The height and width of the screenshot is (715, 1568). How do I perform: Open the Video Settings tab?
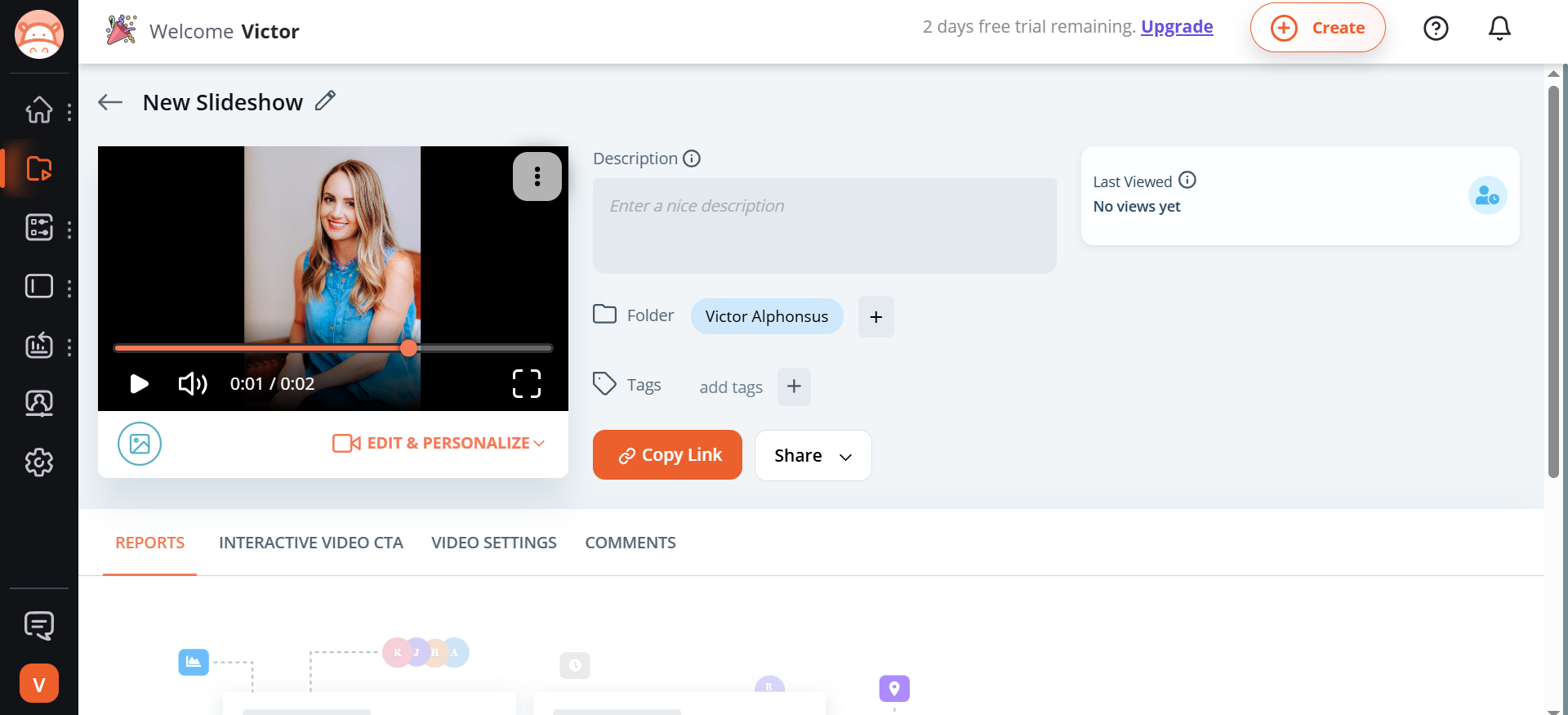coord(494,543)
